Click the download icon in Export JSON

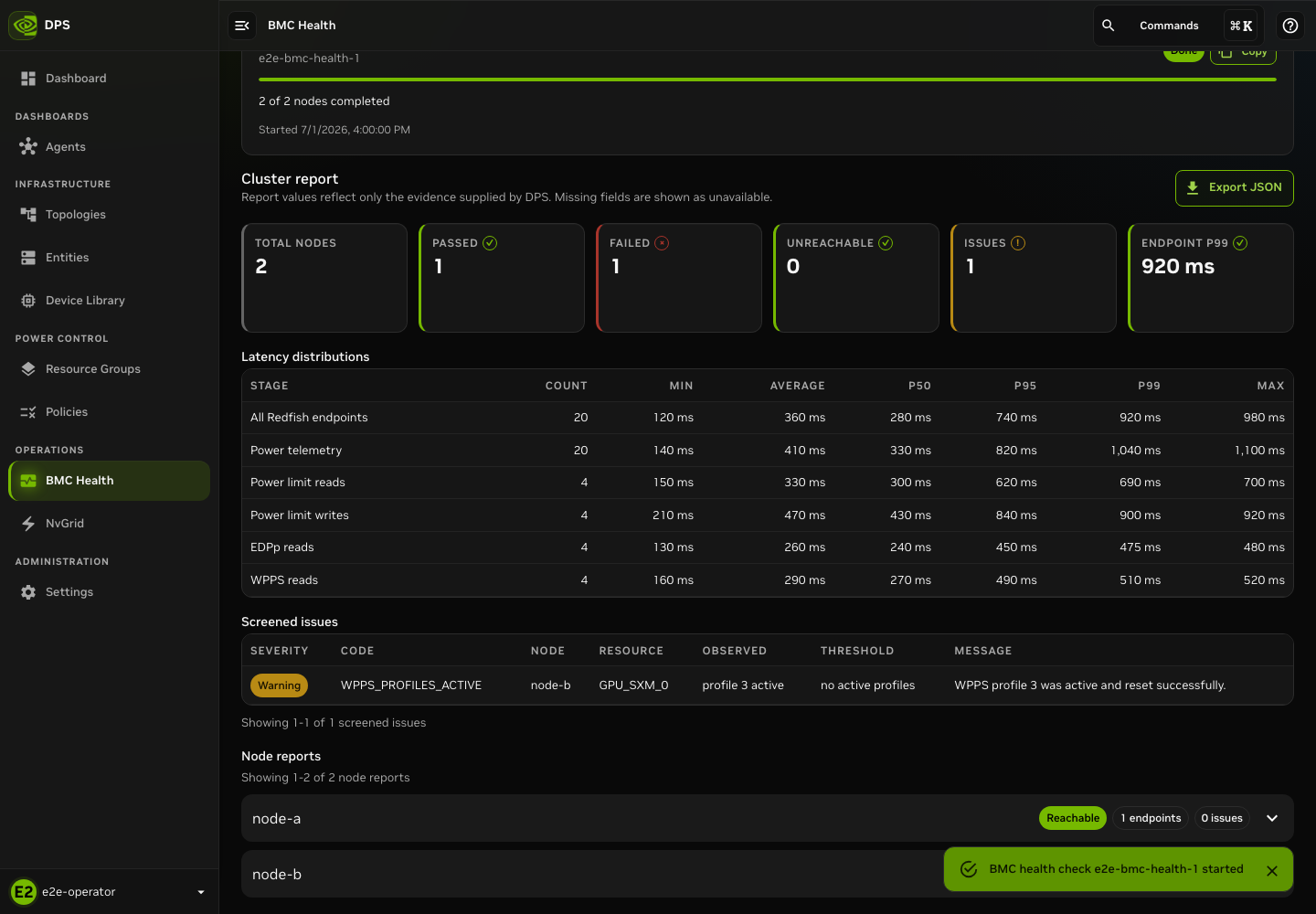click(x=1193, y=187)
